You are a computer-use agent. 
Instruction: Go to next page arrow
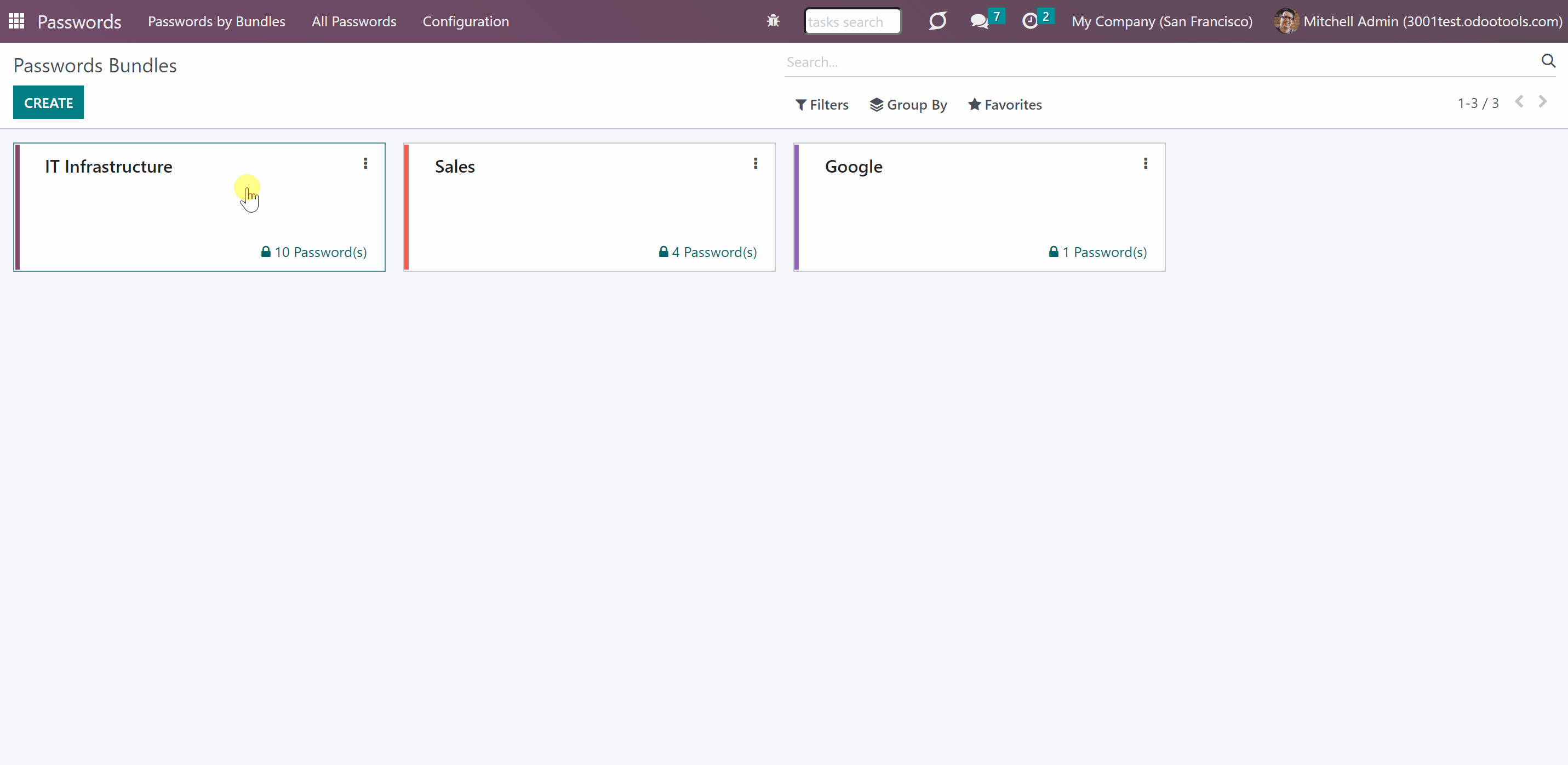(x=1542, y=102)
